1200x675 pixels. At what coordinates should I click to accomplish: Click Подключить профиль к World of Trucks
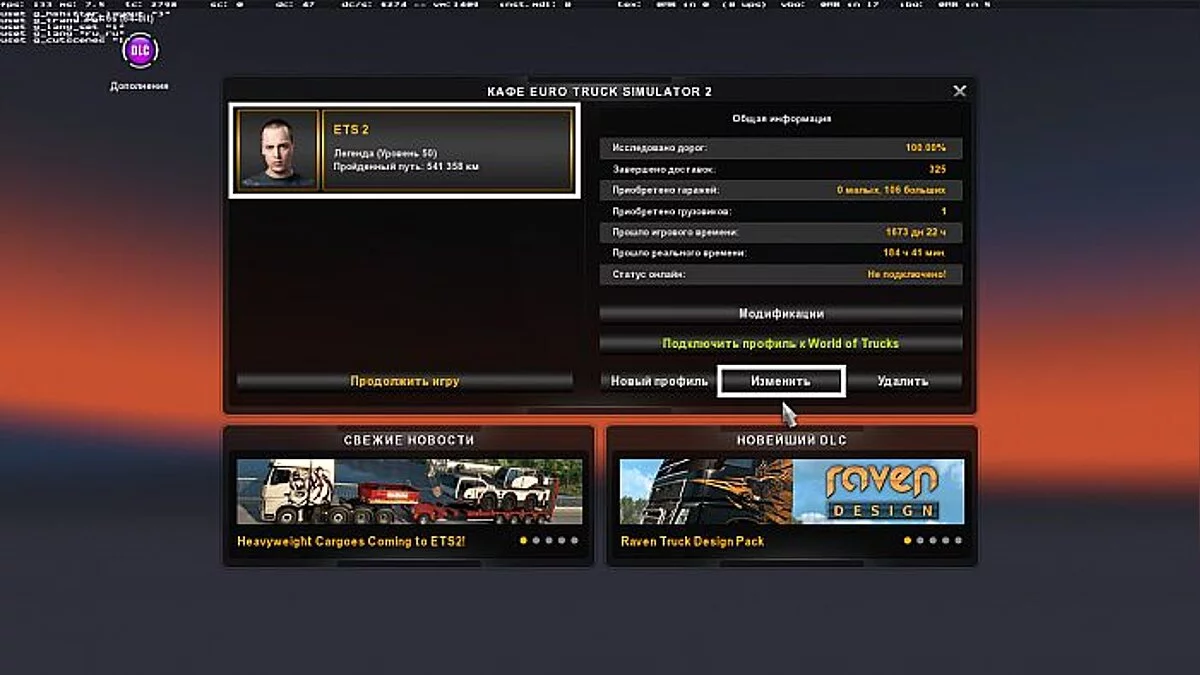point(780,341)
